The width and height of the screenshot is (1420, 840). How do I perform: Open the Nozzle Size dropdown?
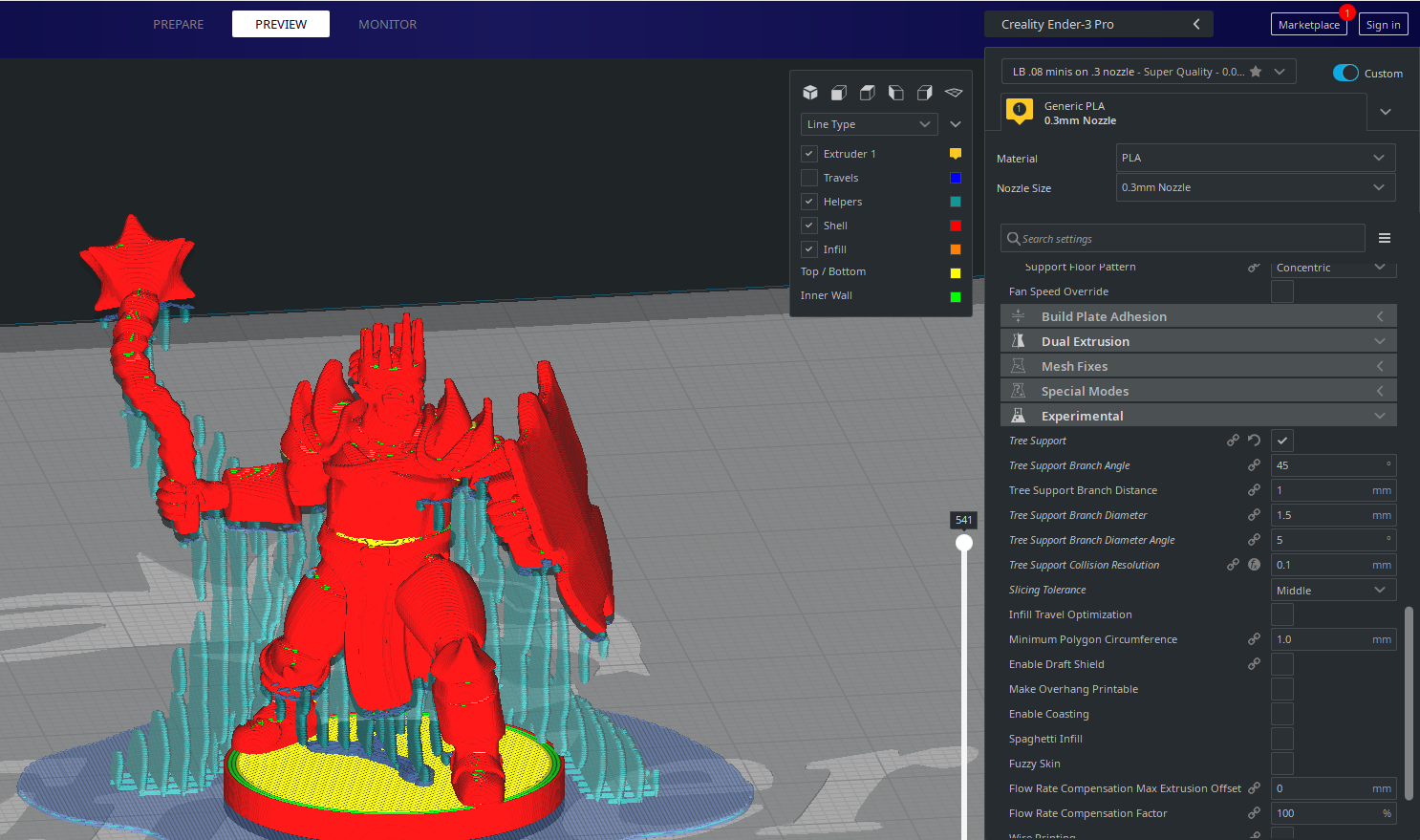1256,187
